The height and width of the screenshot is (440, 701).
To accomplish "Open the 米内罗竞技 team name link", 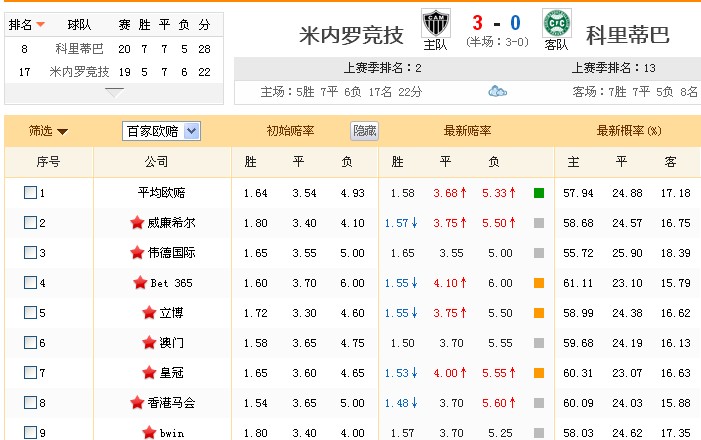I will [351, 35].
